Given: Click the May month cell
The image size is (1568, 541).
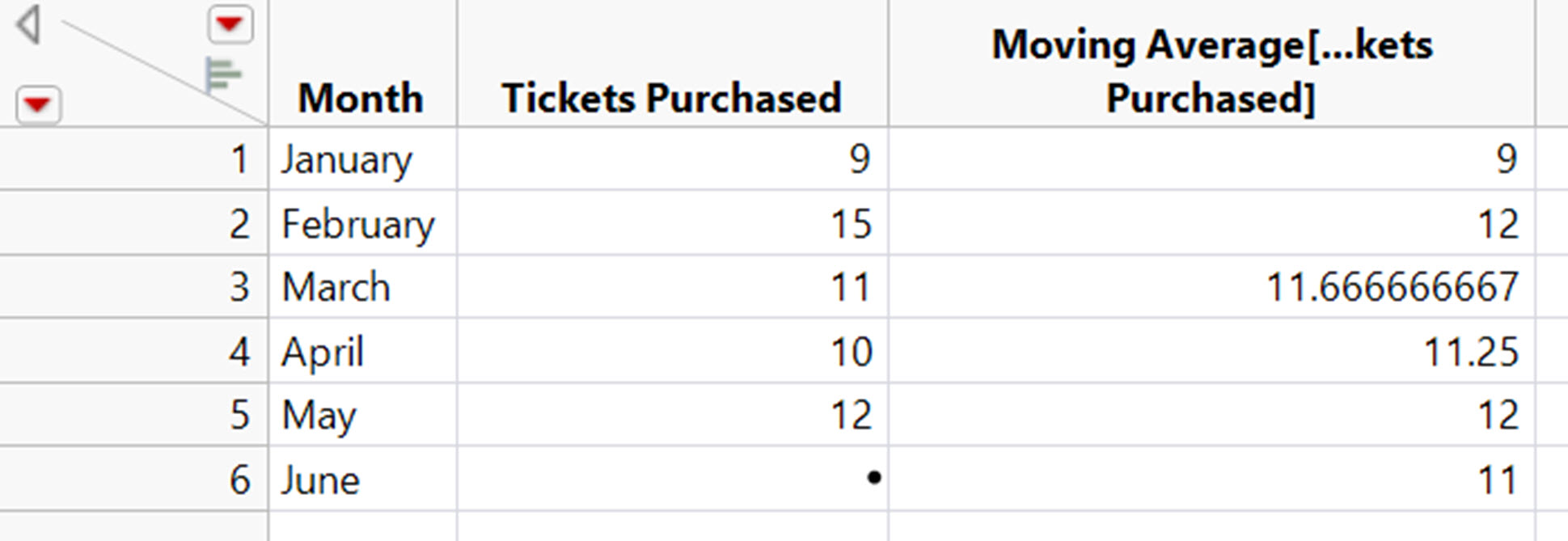Looking at the screenshot, I should [362, 415].
